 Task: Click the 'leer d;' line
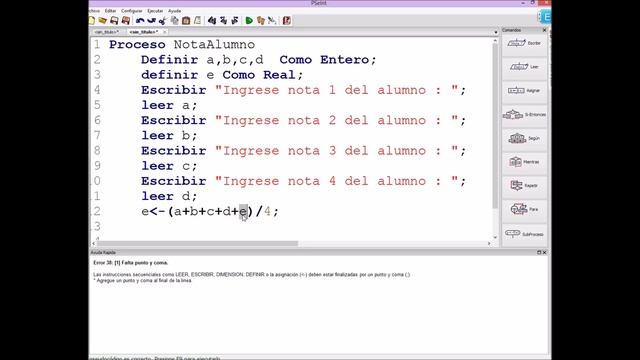tap(169, 196)
